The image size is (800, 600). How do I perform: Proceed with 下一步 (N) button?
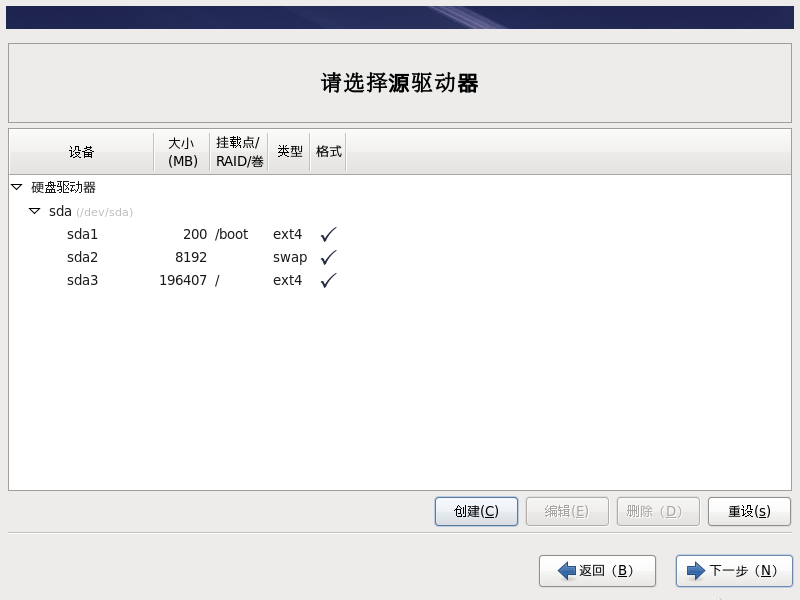734,570
